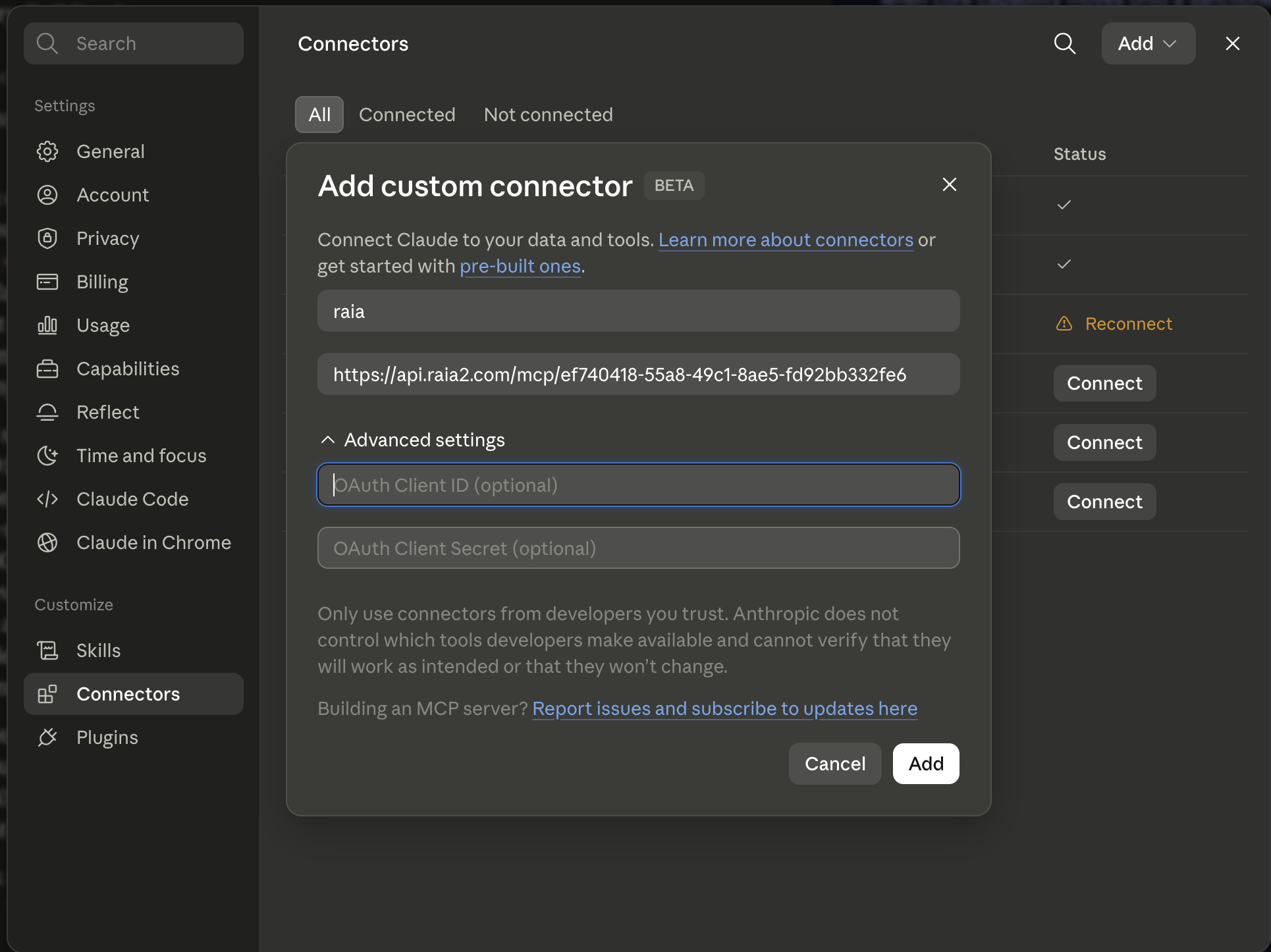
Task: Focus the connector URL field
Action: pyautogui.click(x=639, y=374)
